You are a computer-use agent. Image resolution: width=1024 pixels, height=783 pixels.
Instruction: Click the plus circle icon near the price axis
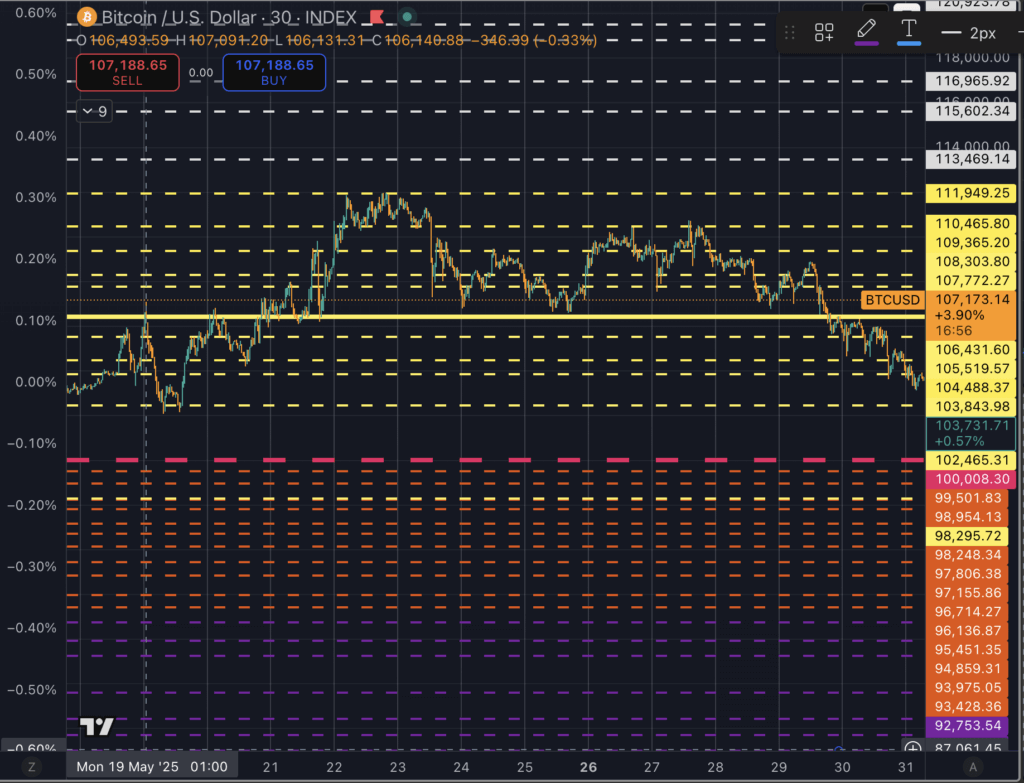pos(912,748)
